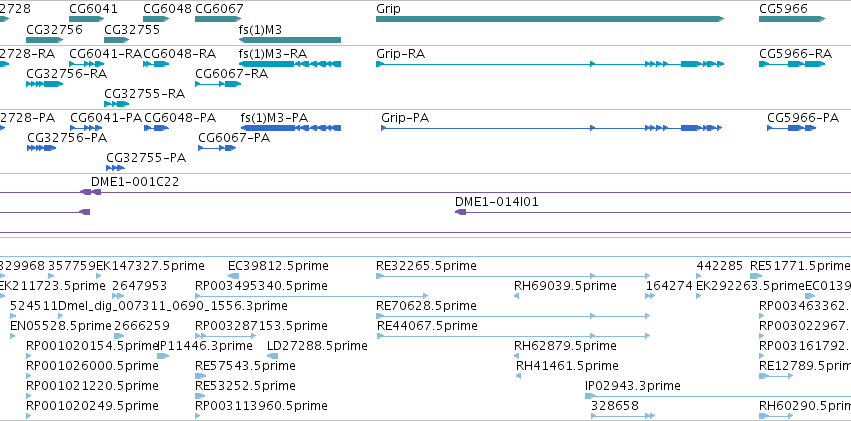Click the Grip-PA protein label

coord(405,118)
